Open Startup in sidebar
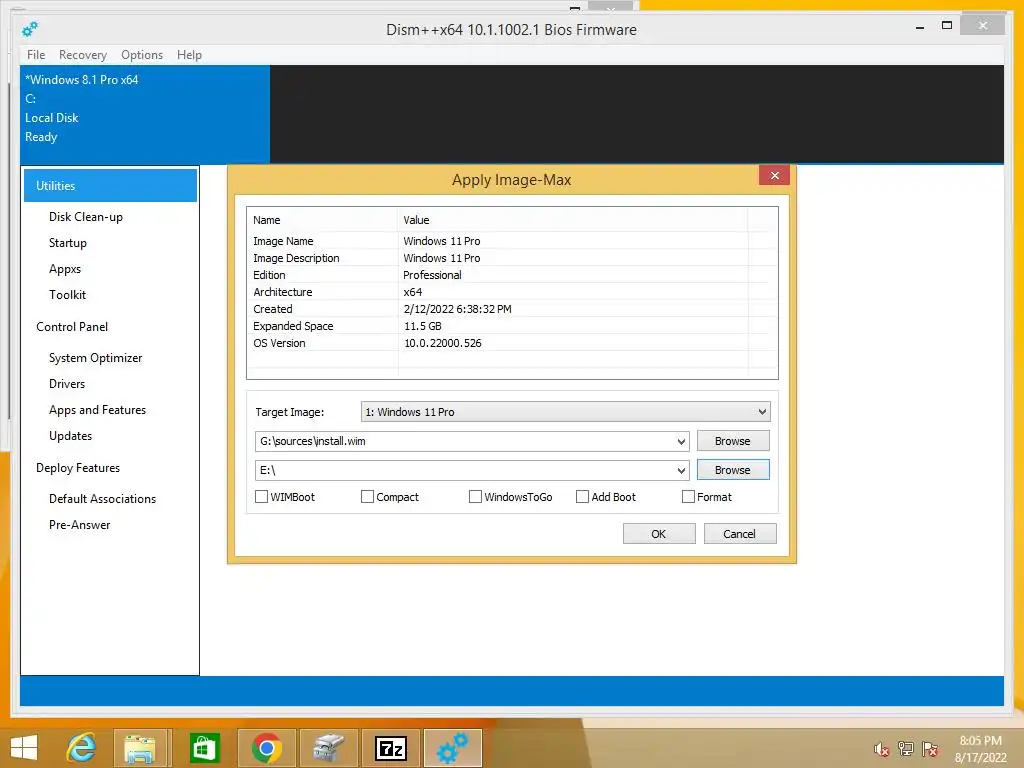This screenshot has width=1024, height=768. [67, 243]
